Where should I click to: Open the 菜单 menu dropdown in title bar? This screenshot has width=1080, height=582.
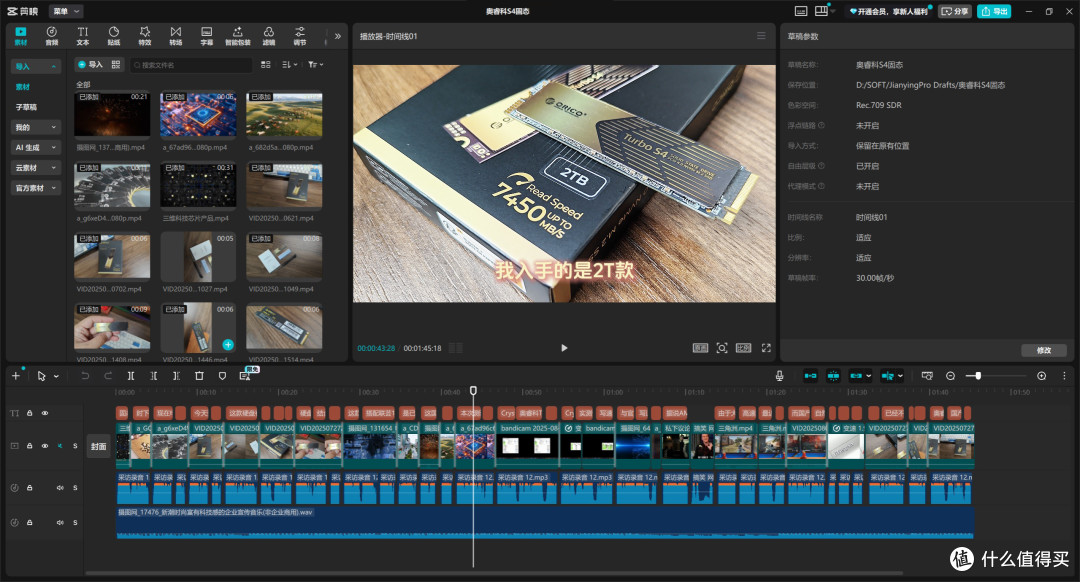pyautogui.click(x=66, y=11)
